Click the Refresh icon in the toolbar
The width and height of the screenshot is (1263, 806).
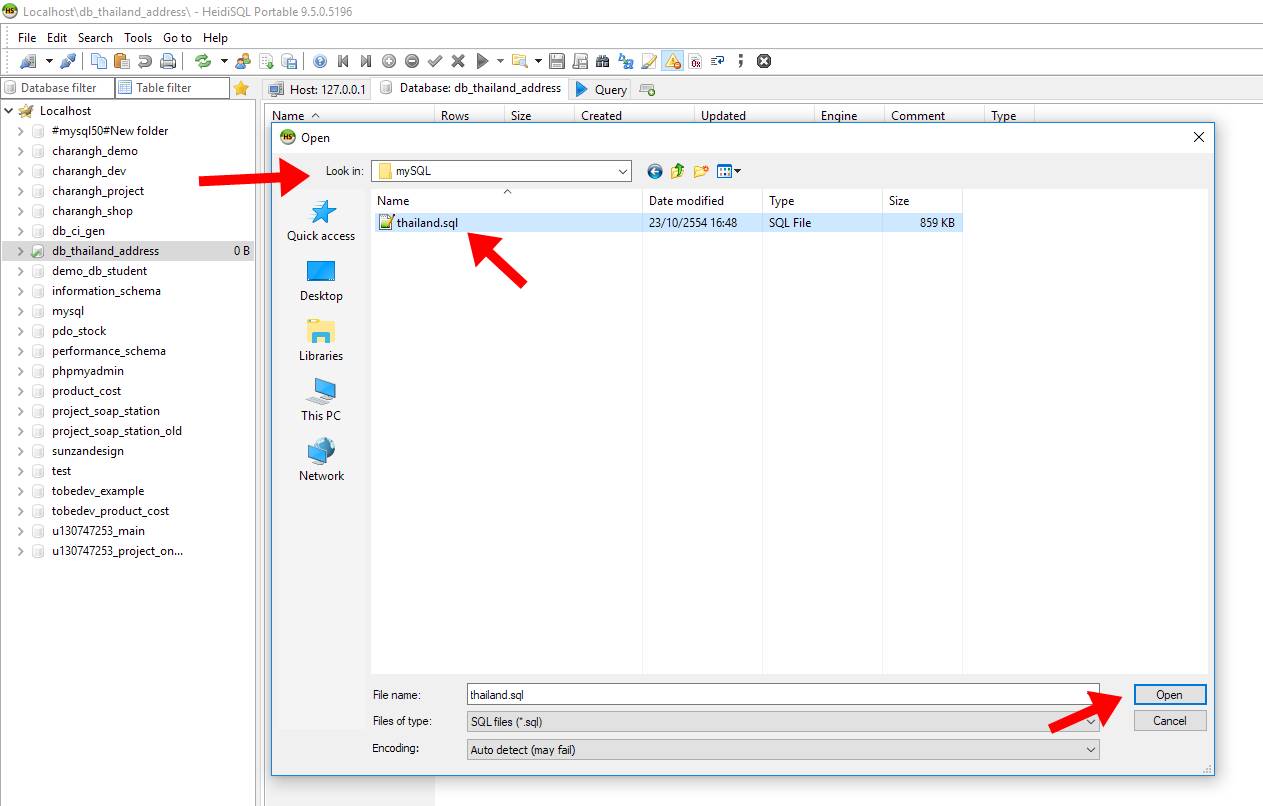[204, 60]
